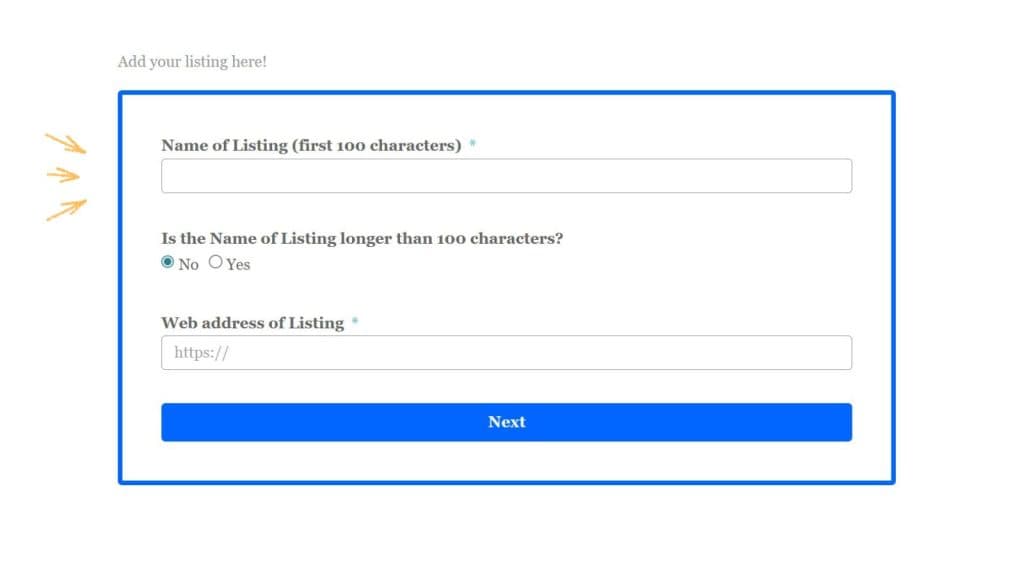Click the word 'Next' on the button
This screenshot has height=576, width=1024.
coord(506,422)
